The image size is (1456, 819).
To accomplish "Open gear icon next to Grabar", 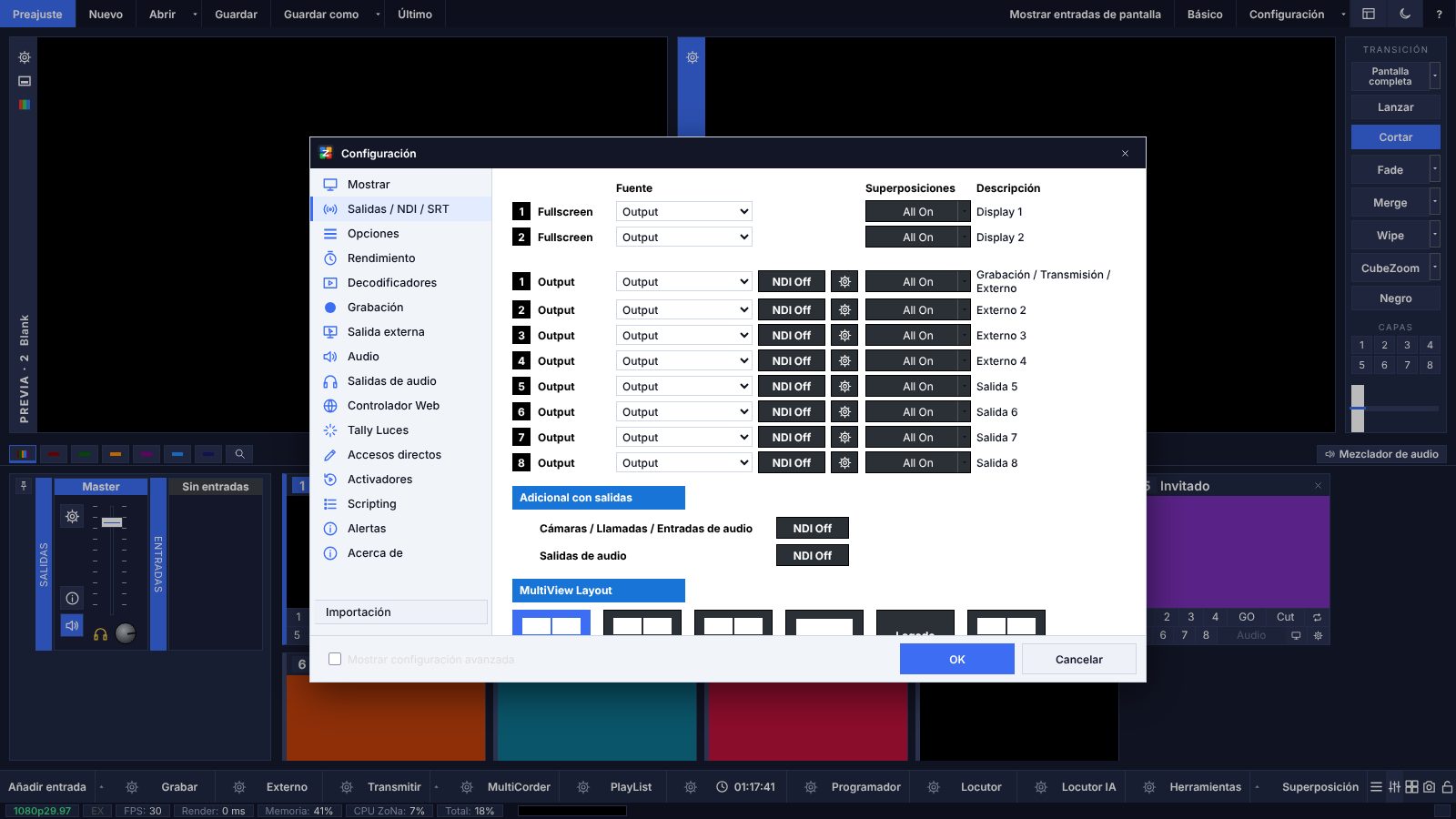I will pyautogui.click(x=132, y=787).
